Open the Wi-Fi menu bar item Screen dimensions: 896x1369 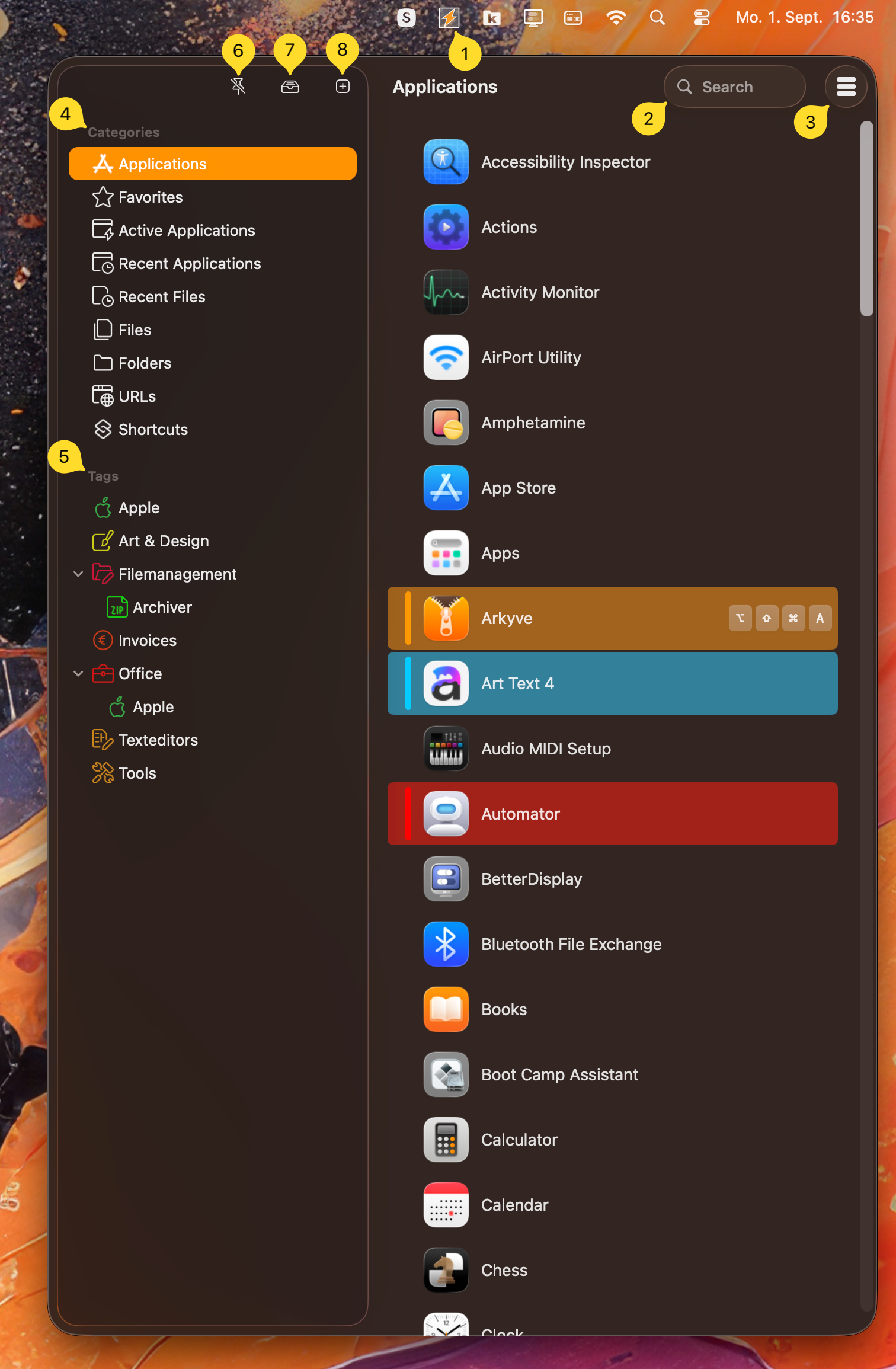[616, 18]
